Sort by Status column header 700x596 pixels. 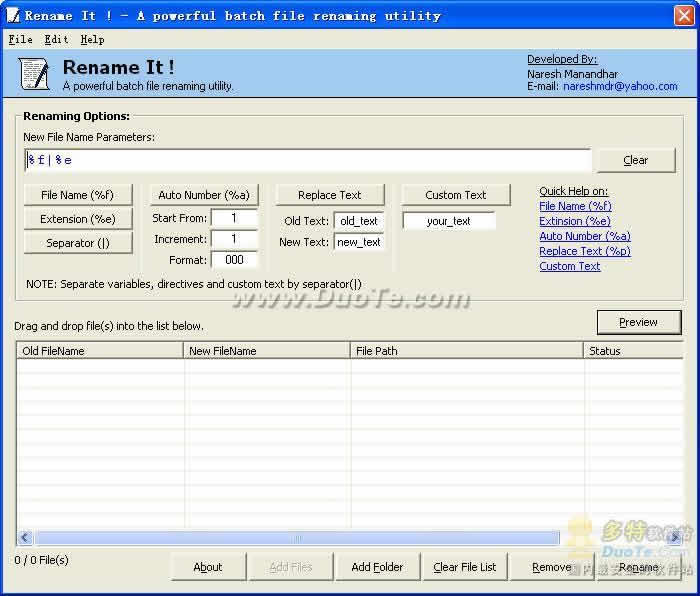633,351
